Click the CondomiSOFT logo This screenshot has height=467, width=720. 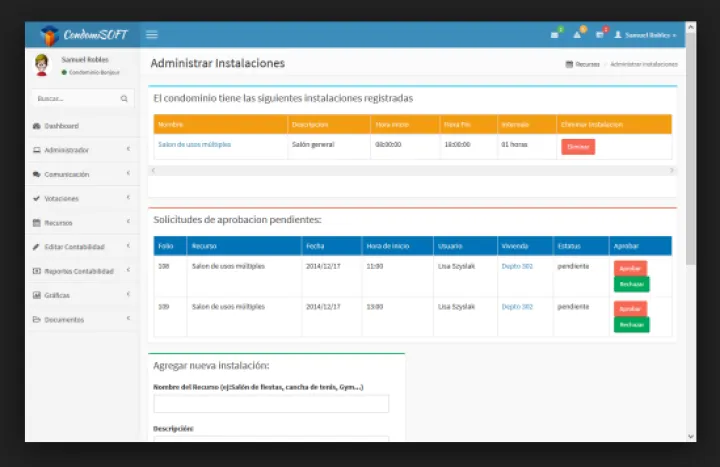click(82, 35)
